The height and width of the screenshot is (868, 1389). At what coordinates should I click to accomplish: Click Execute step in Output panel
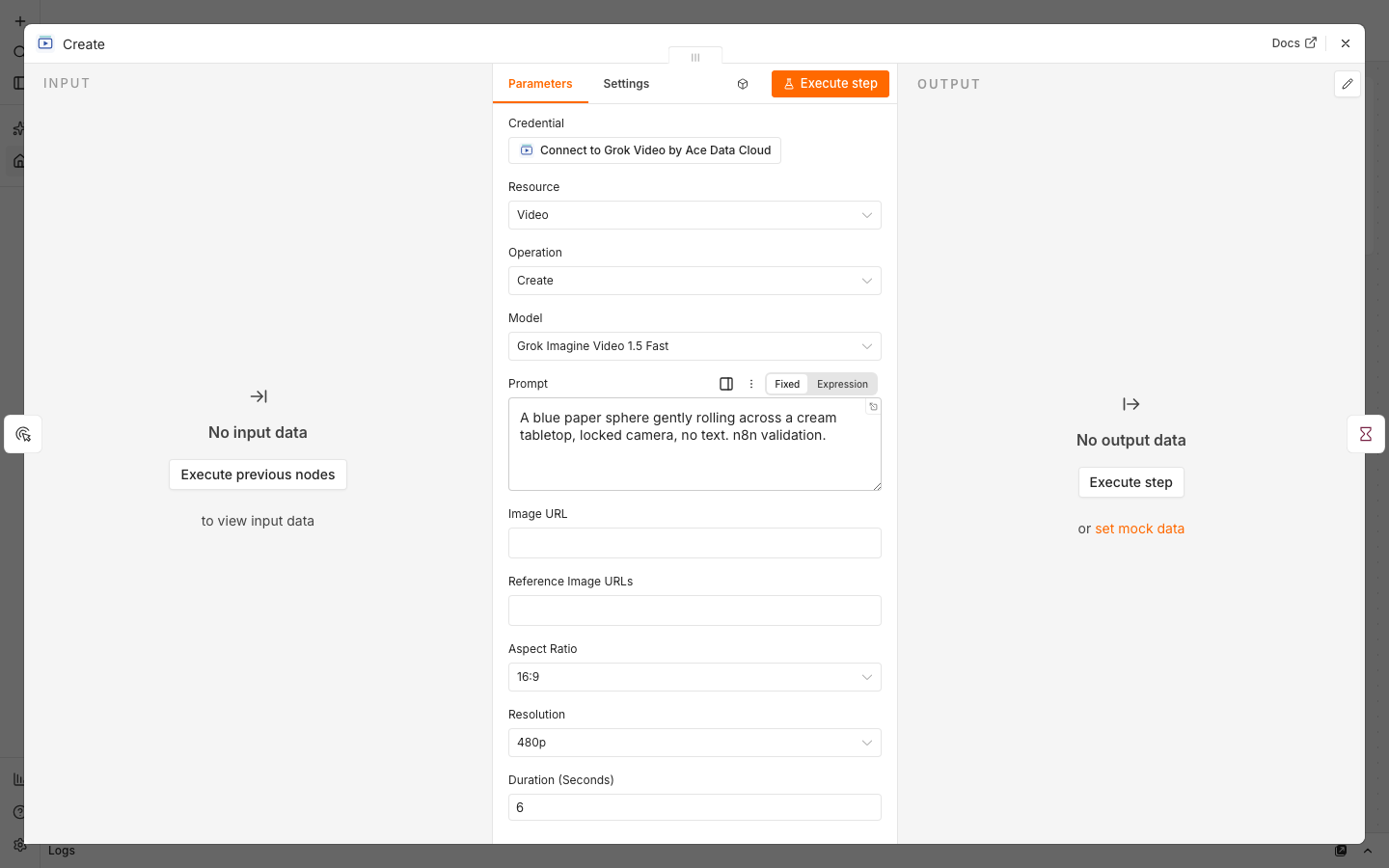click(1130, 482)
